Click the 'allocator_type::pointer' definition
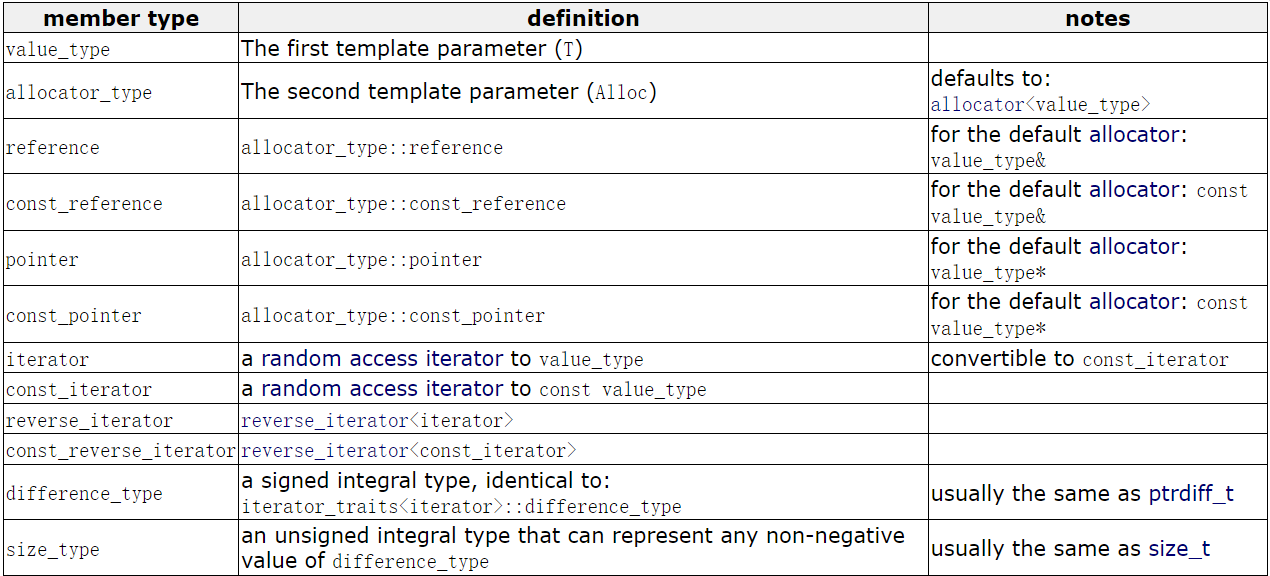Viewport: 1270px width, 576px height. [x=361, y=260]
